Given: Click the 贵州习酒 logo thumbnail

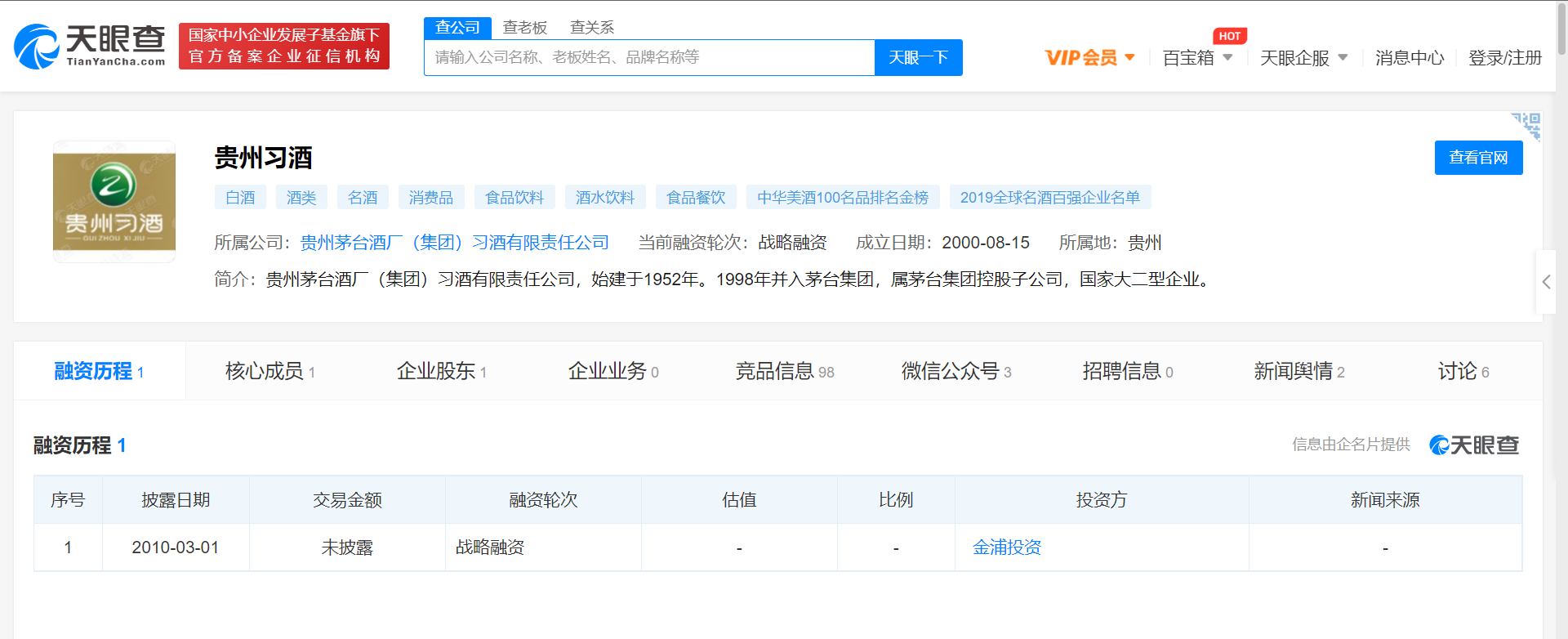Looking at the screenshot, I should pyautogui.click(x=114, y=201).
